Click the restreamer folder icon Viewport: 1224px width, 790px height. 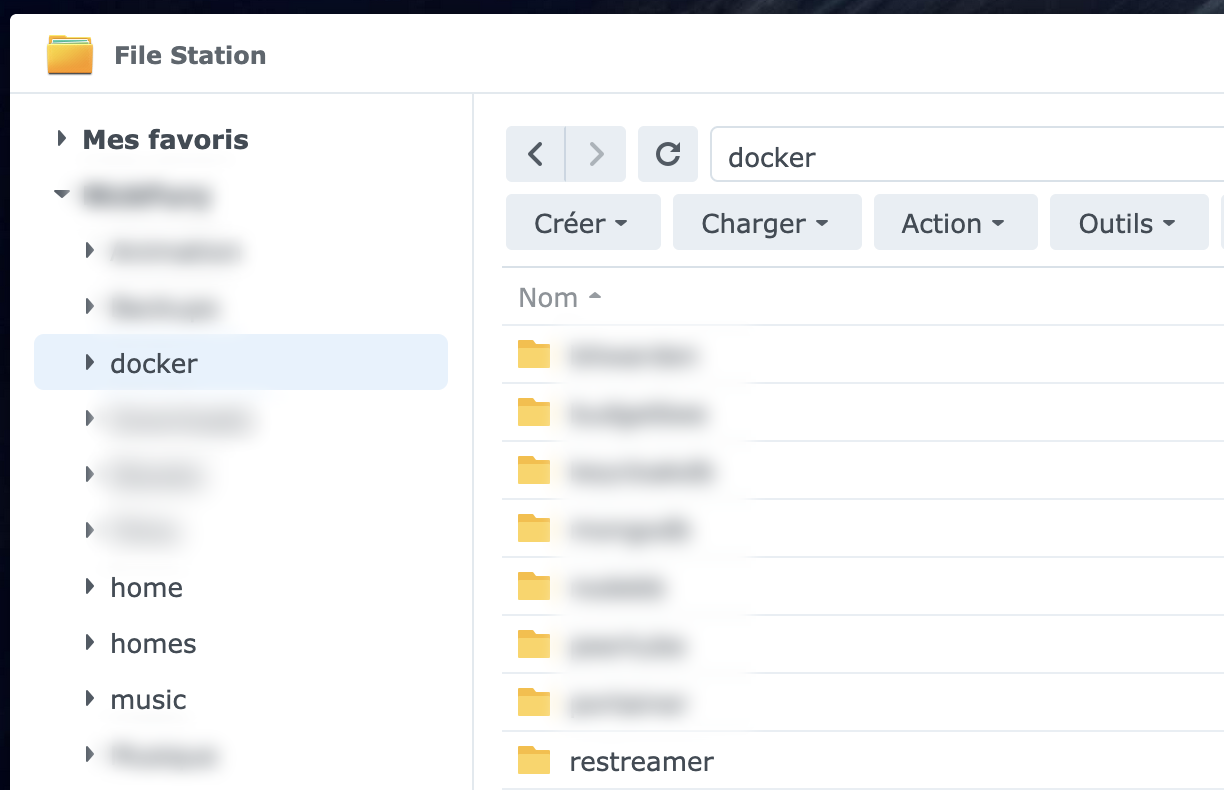coord(534,761)
